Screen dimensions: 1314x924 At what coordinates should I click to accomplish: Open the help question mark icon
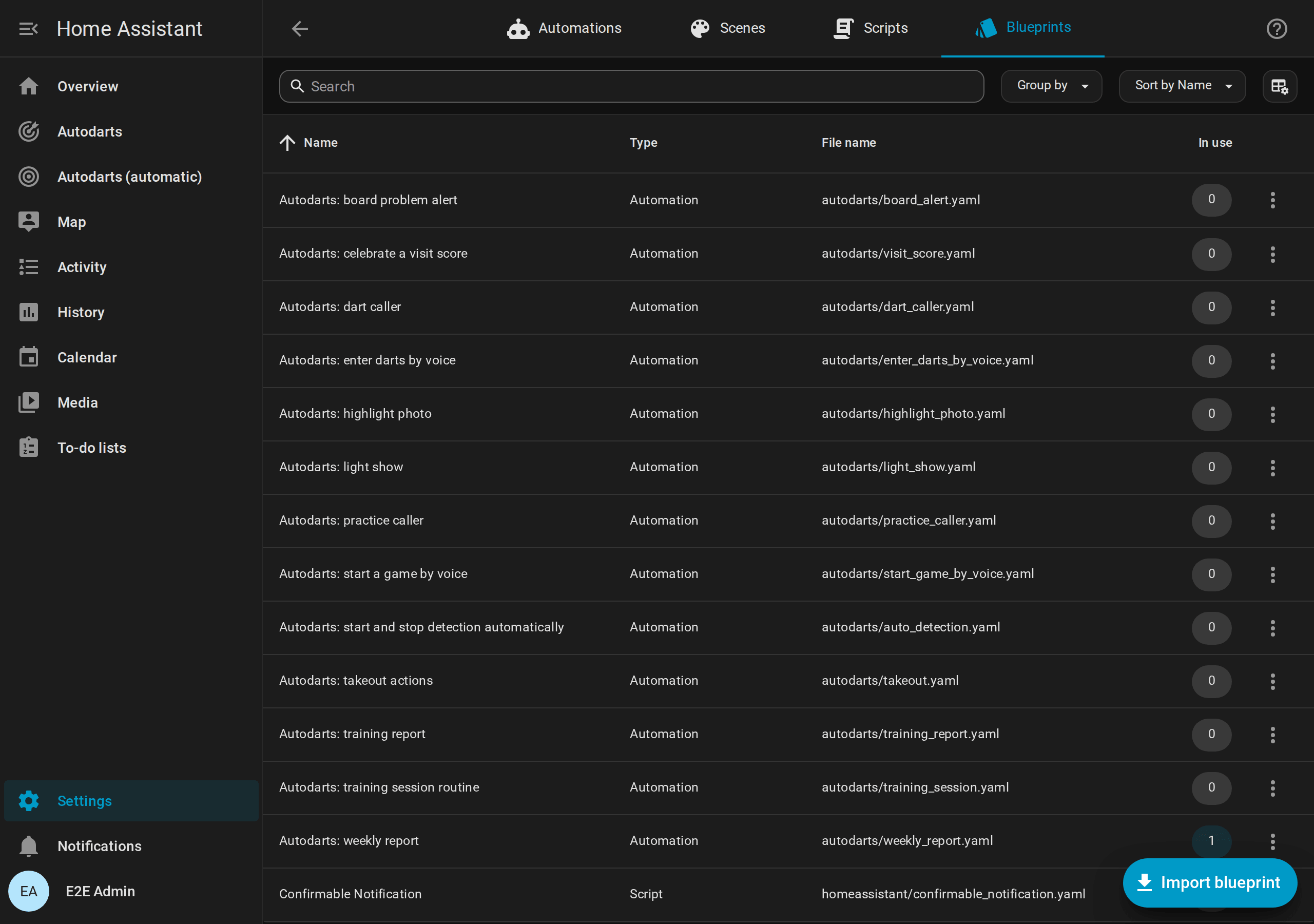[x=1276, y=29]
